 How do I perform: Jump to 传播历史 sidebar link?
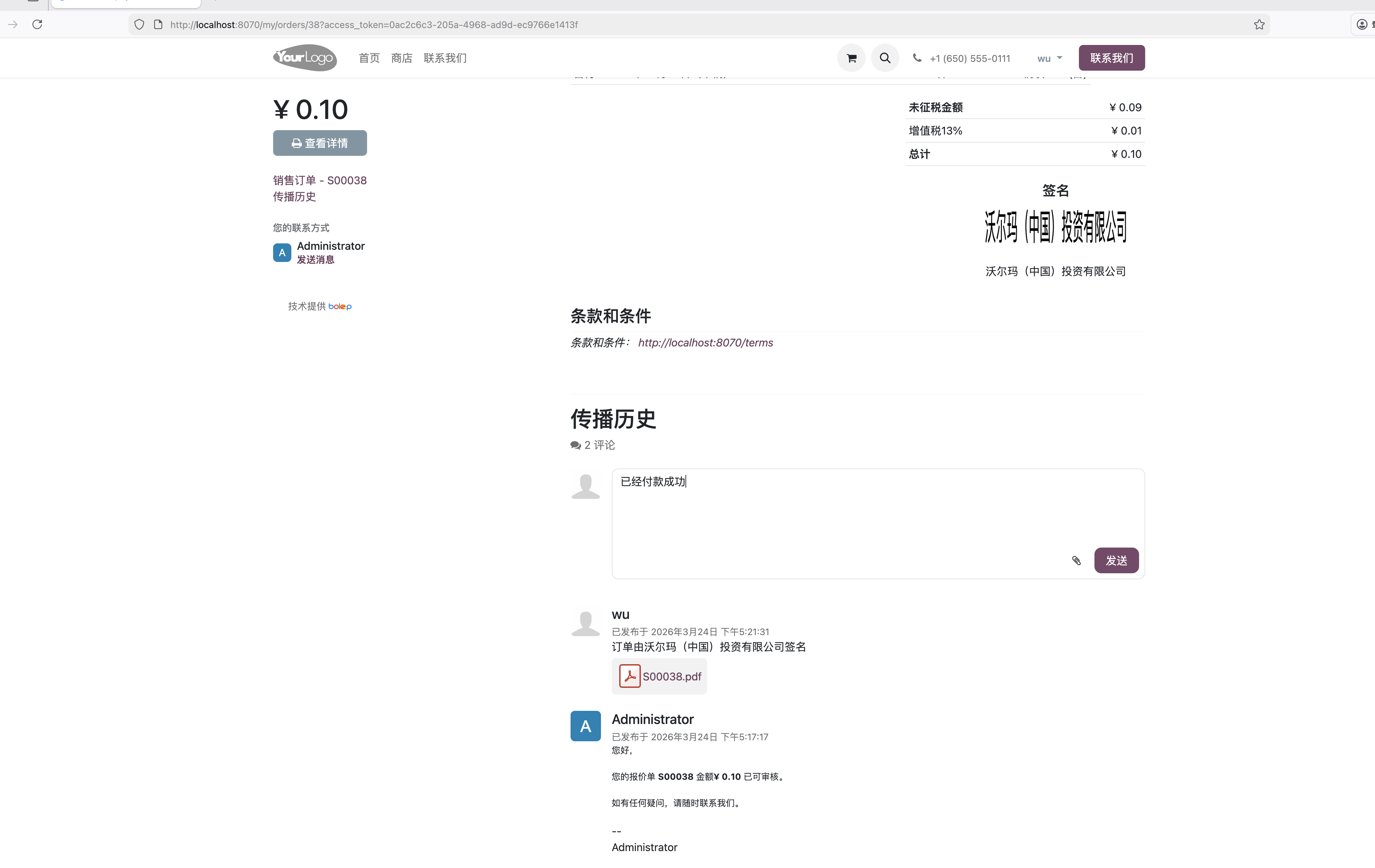(294, 196)
